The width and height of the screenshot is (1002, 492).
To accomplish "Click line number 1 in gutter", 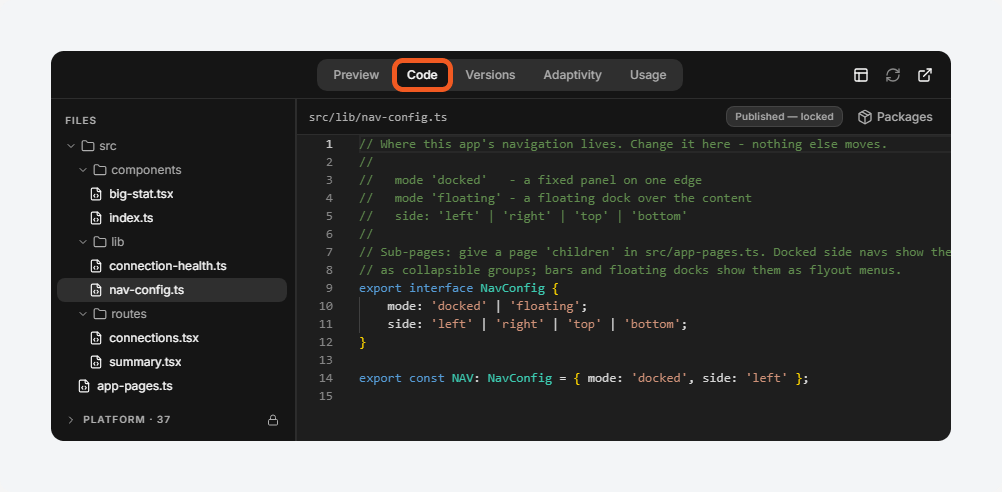I will pyautogui.click(x=329, y=144).
